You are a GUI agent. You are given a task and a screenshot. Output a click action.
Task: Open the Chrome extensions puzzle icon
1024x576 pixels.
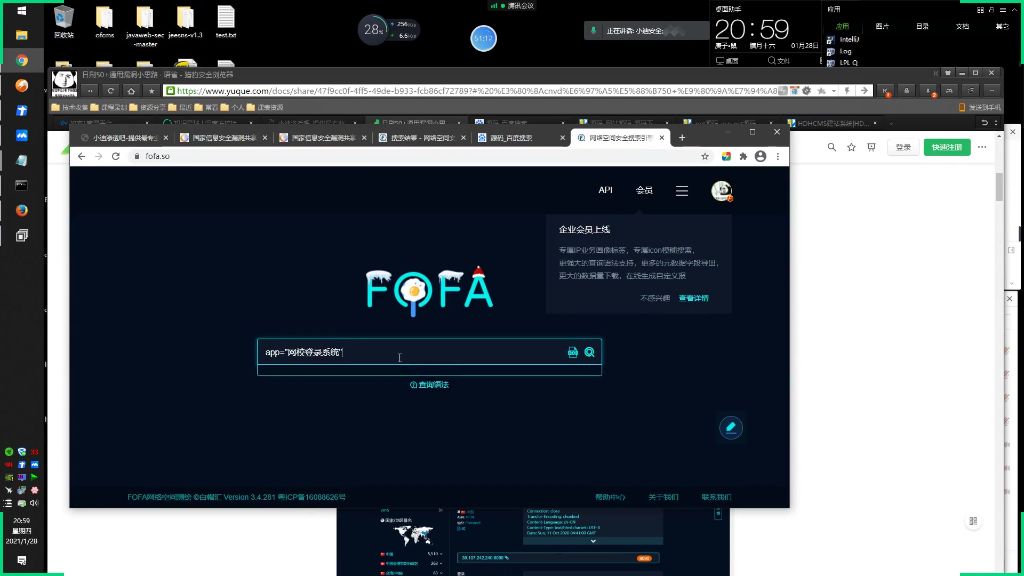(x=743, y=156)
